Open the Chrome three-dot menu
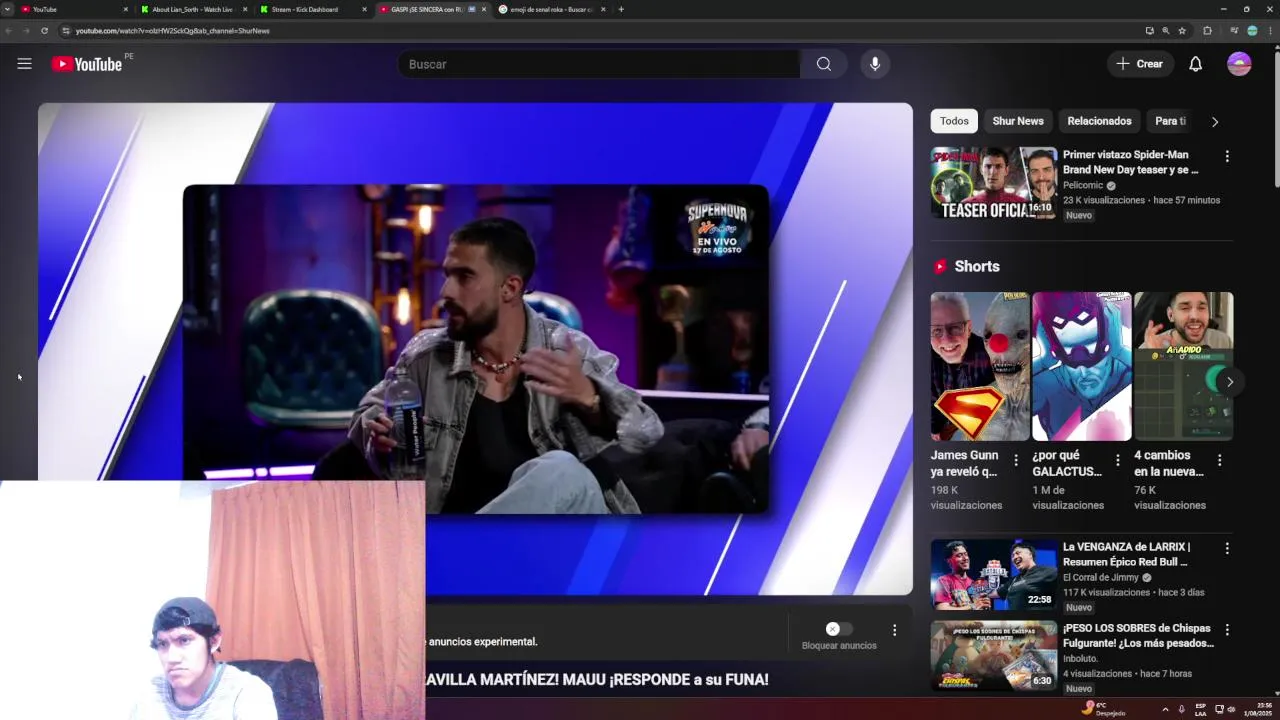This screenshot has width=1280, height=720. [1269, 31]
